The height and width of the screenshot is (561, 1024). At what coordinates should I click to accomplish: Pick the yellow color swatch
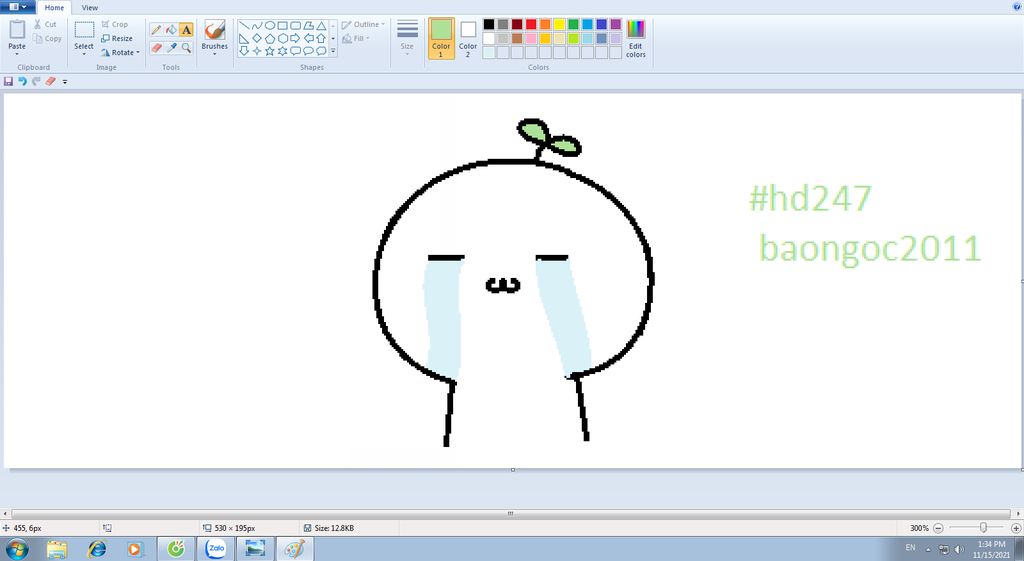pos(559,24)
